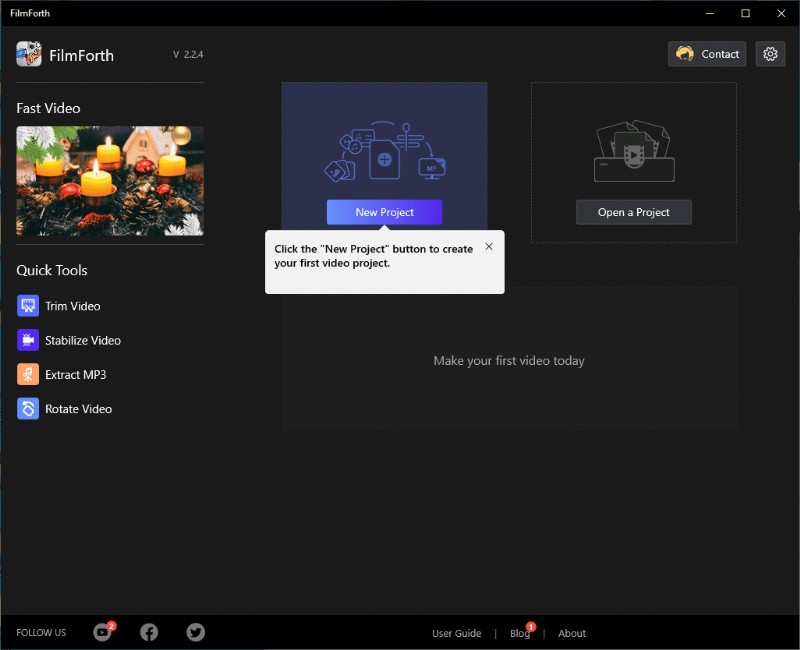The image size is (800, 650).
Task: Open the User Guide link
Action: pos(456,633)
